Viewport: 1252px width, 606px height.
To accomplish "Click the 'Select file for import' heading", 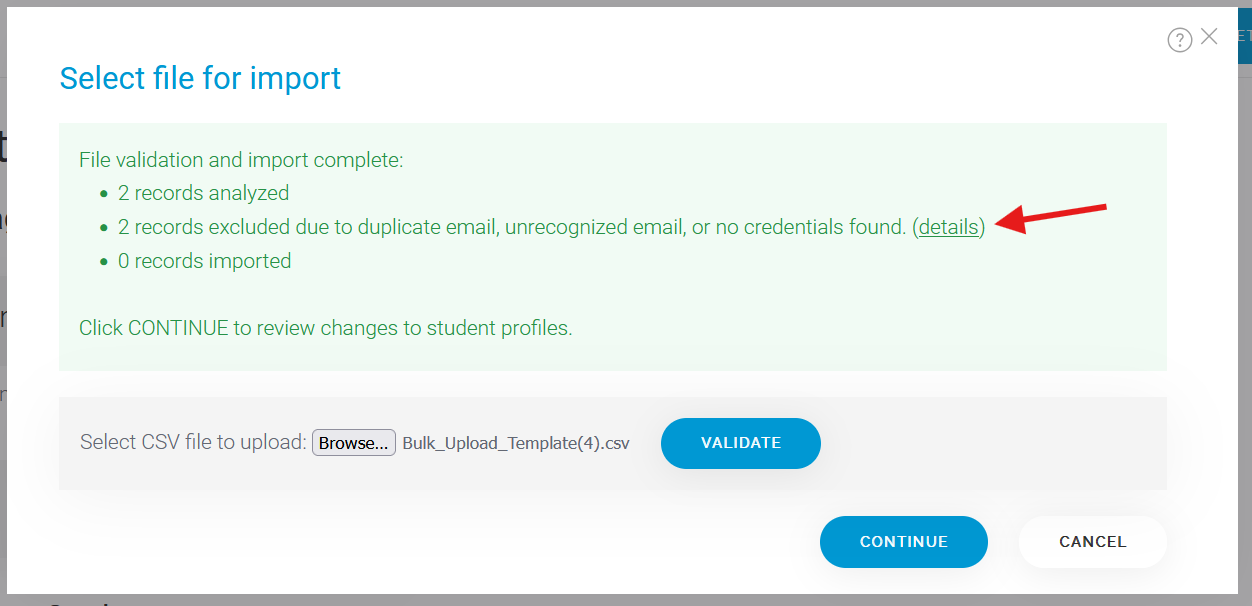I will coord(200,78).
